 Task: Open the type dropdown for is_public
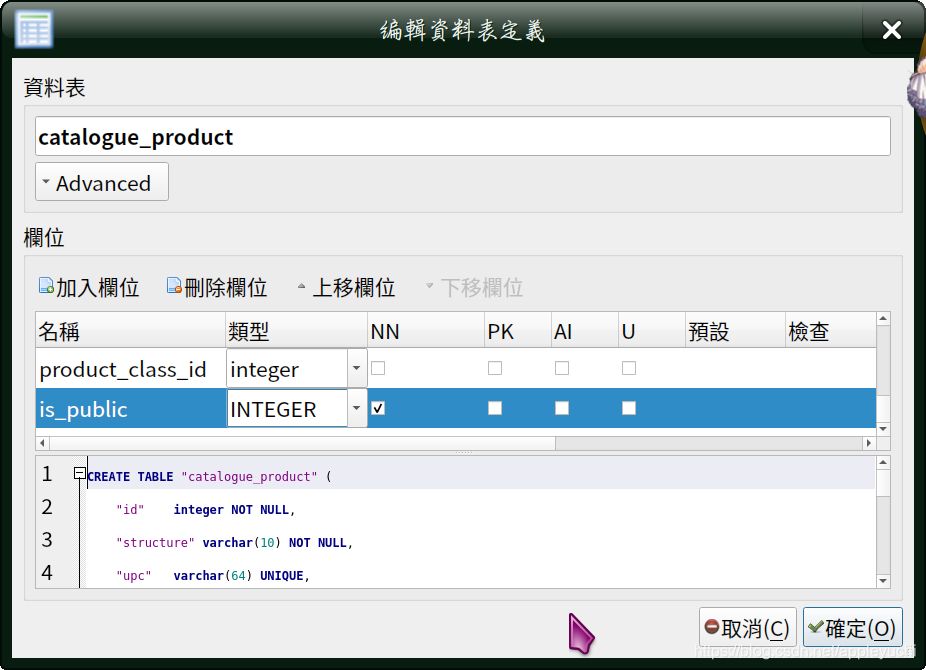(357, 408)
